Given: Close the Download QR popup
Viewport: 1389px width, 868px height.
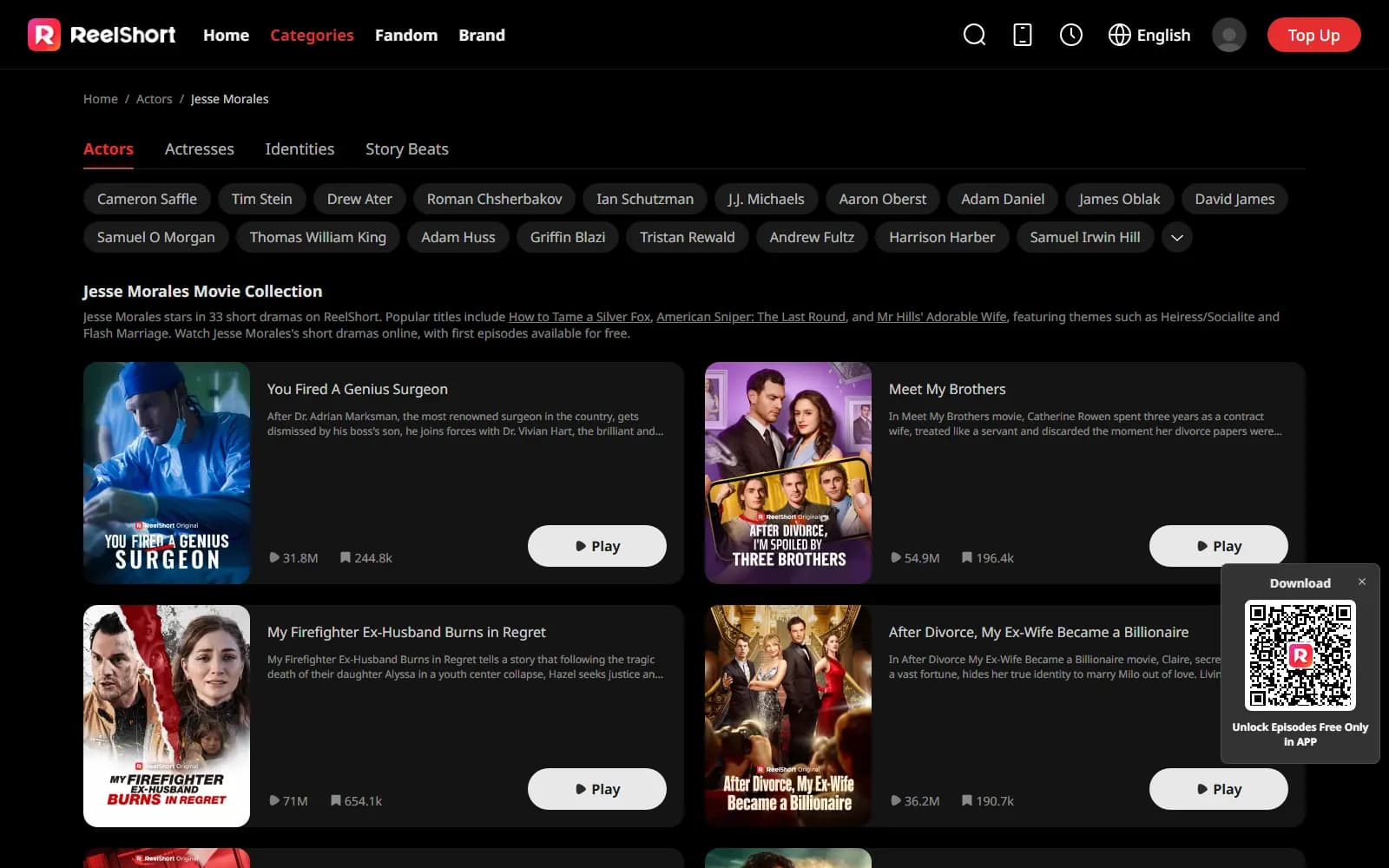Looking at the screenshot, I should (x=1361, y=582).
